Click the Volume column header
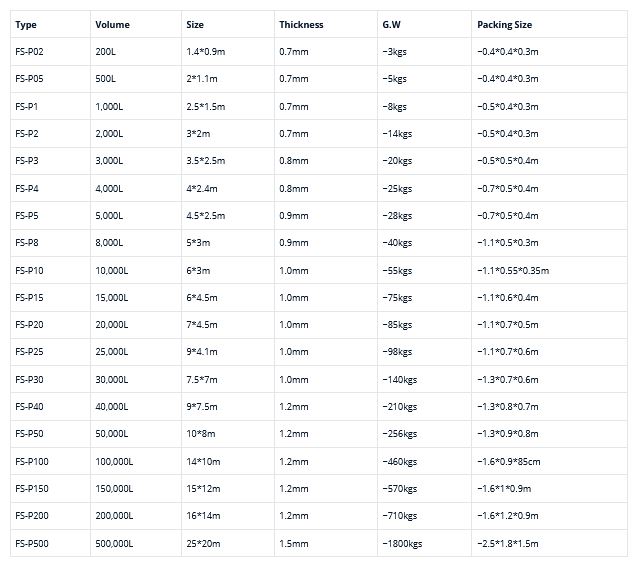Viewport: 632px width, 577px height. [x=112, y=24]
